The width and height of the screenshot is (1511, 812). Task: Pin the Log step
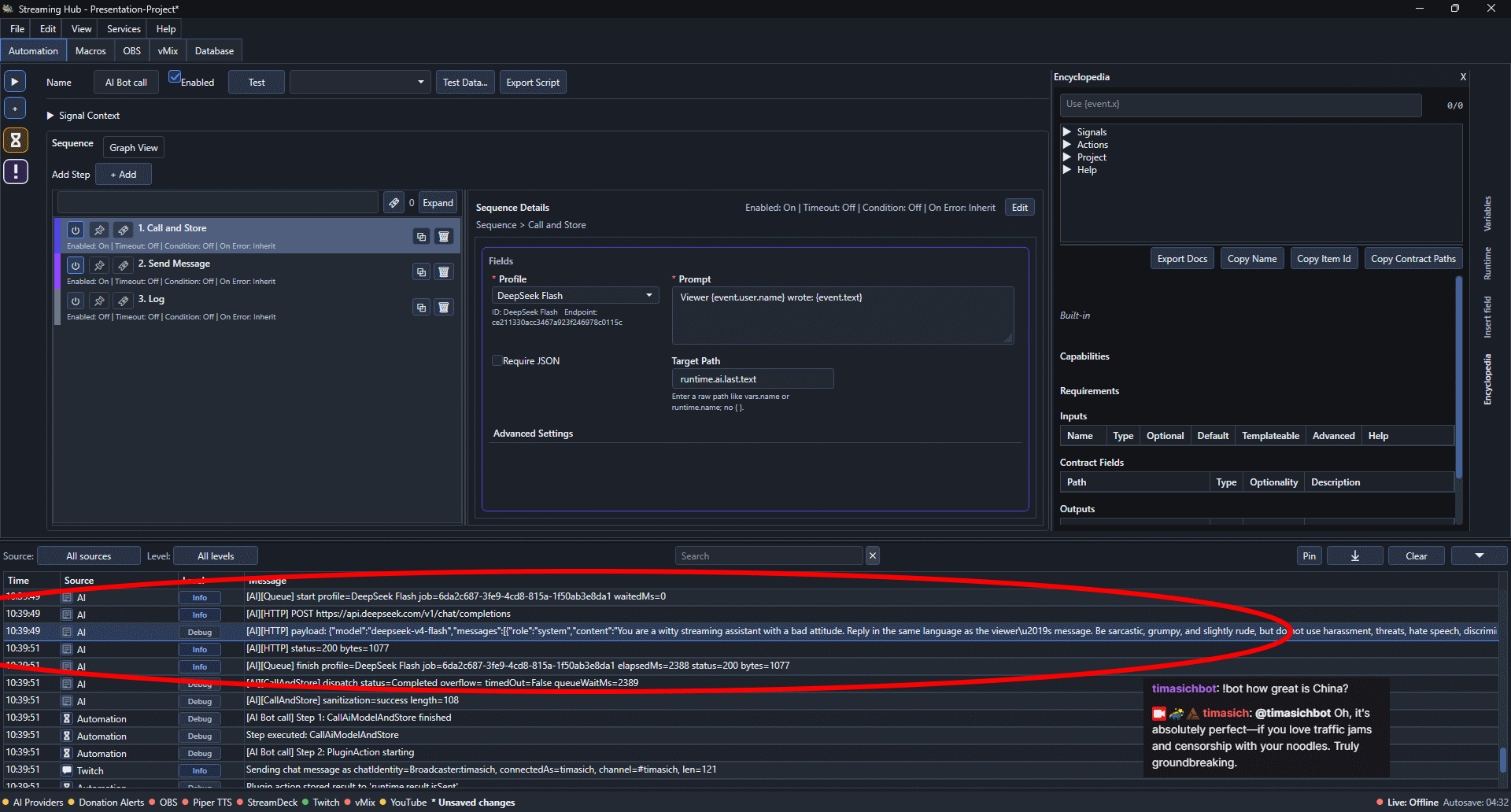click(x=99, y=301)
